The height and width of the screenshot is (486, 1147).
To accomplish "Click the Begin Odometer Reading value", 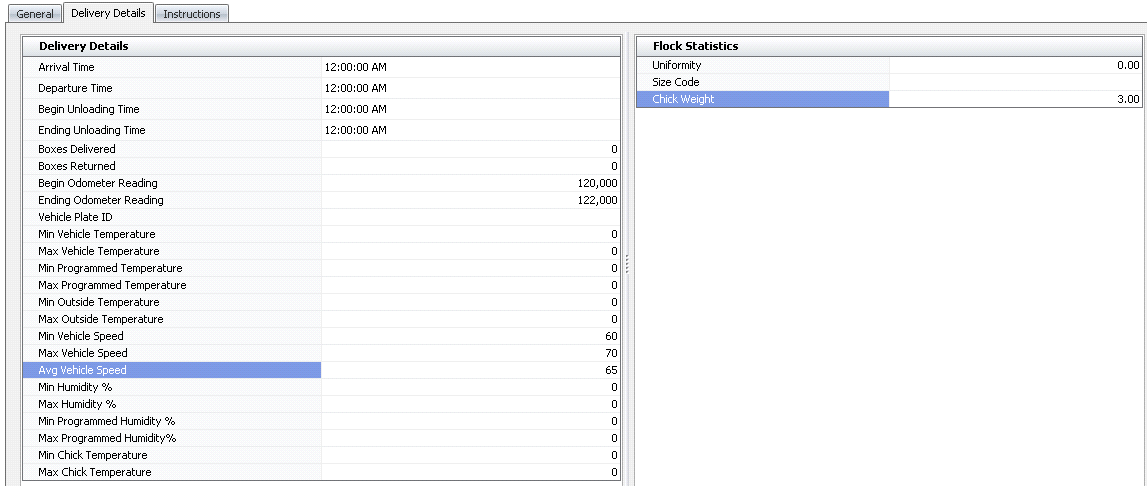I will 470,183.
